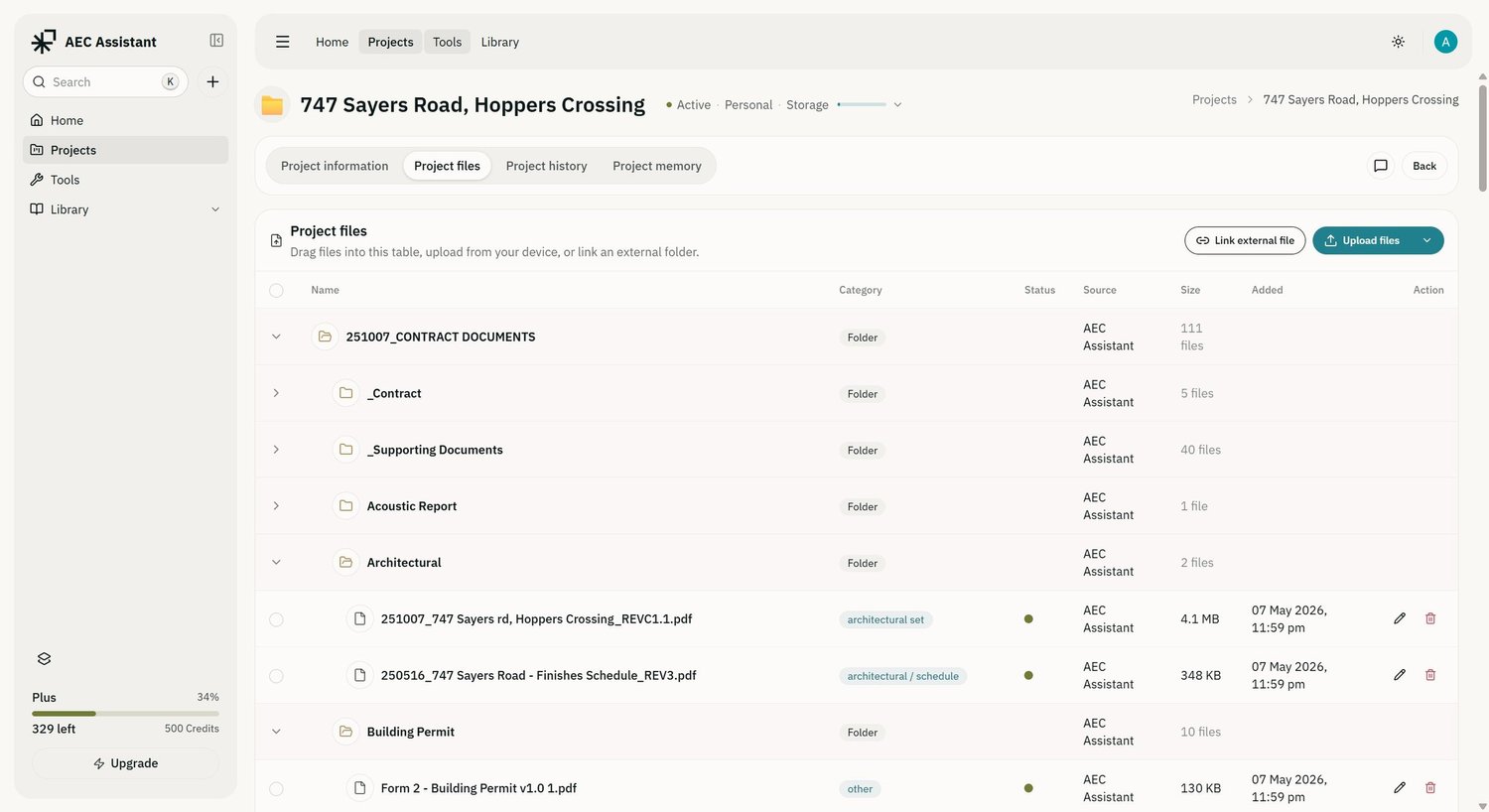Edit the REVC1.1.pdf file with pencil icon
This screenshot has width=1489, height=812.
coord(1400,618)
